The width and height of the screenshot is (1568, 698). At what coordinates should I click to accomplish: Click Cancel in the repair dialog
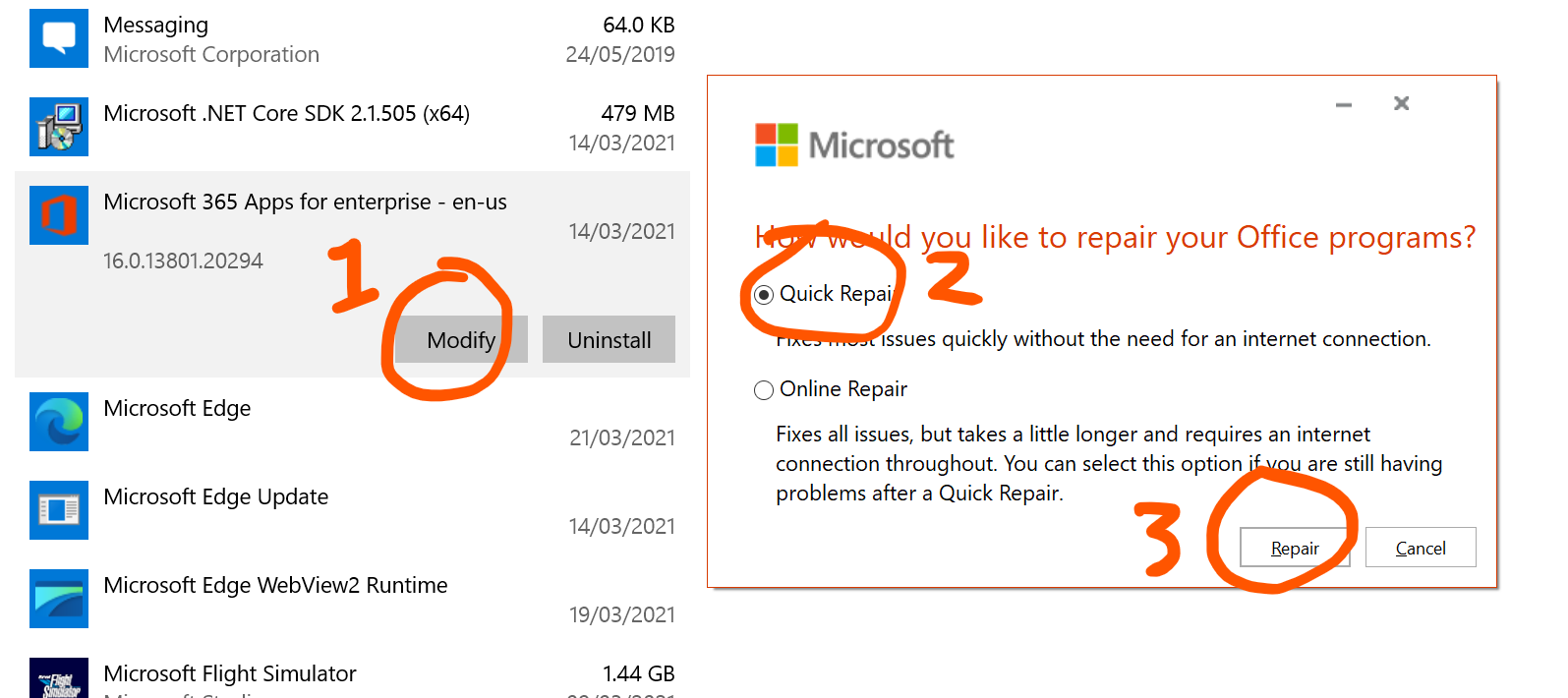coord(1420,548)
